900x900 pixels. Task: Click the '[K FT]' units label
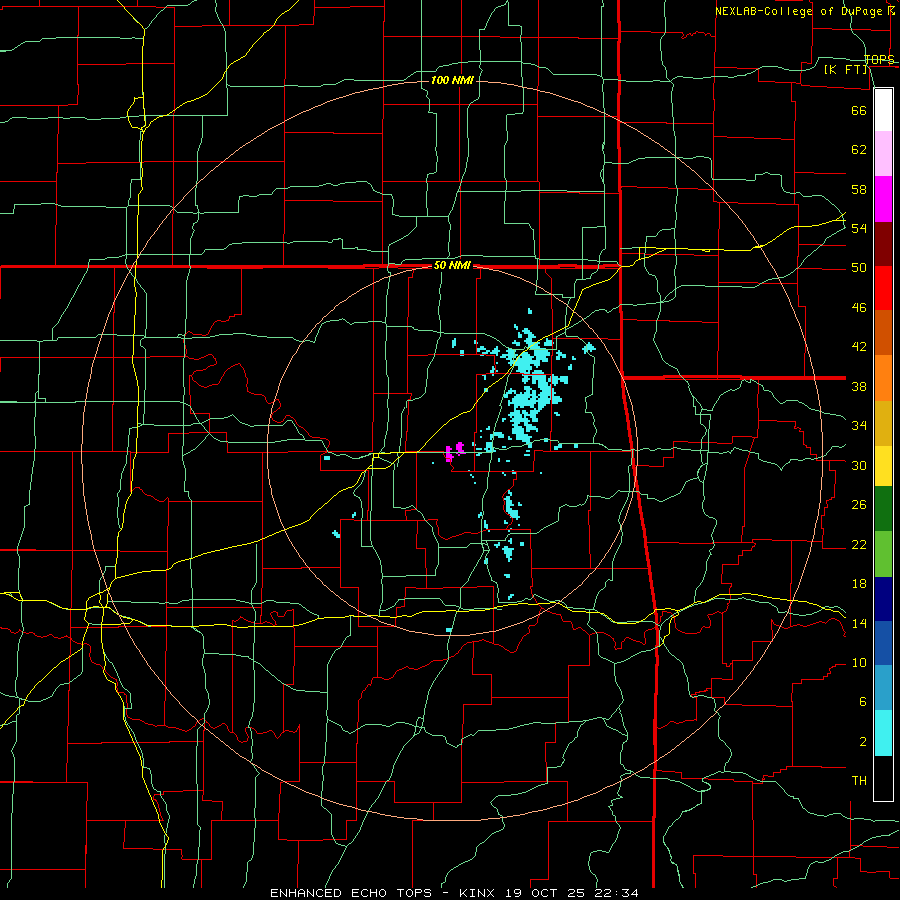[x=845, y=70]
